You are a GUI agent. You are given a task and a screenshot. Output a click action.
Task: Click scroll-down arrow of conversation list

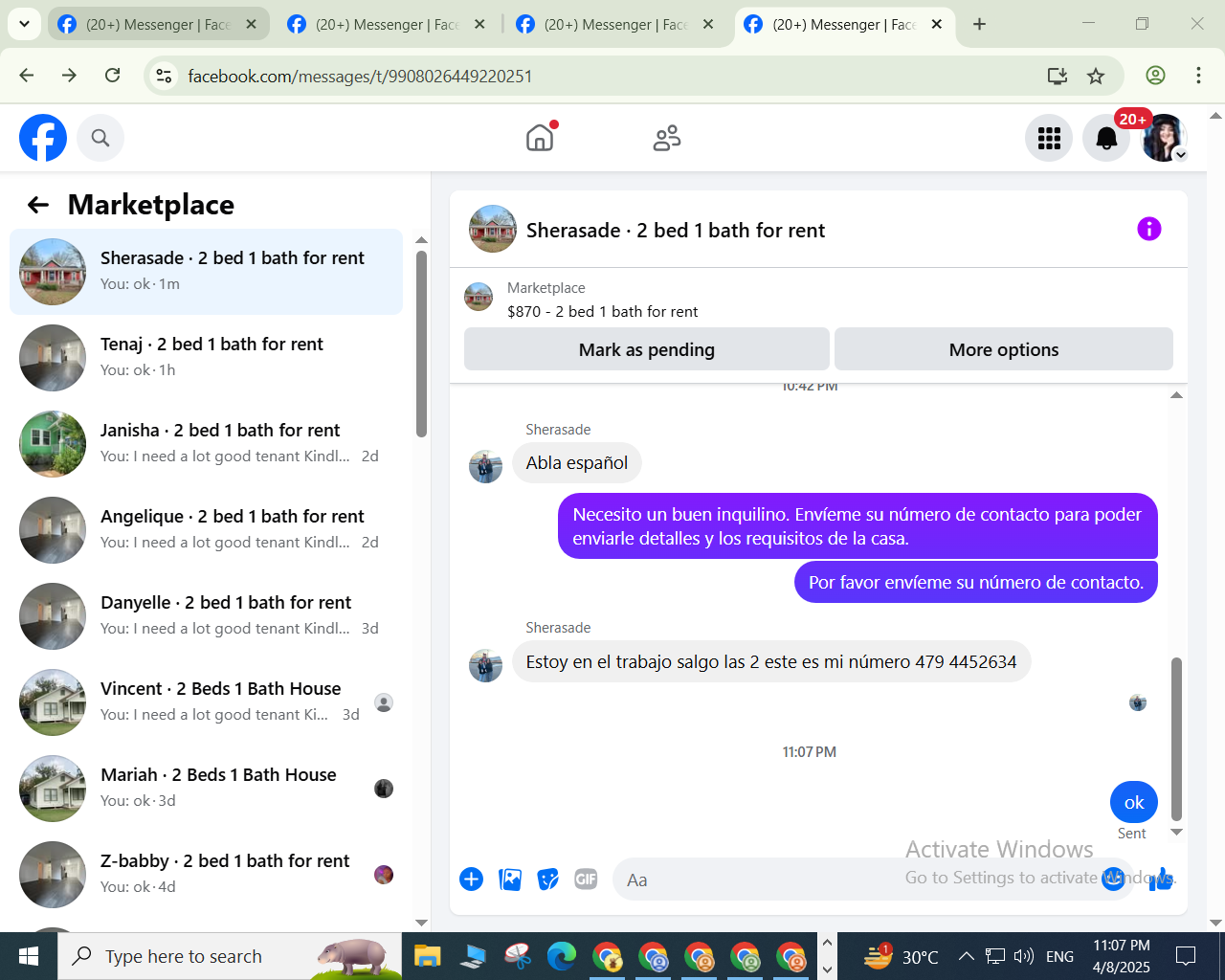[x=421, y=923]
